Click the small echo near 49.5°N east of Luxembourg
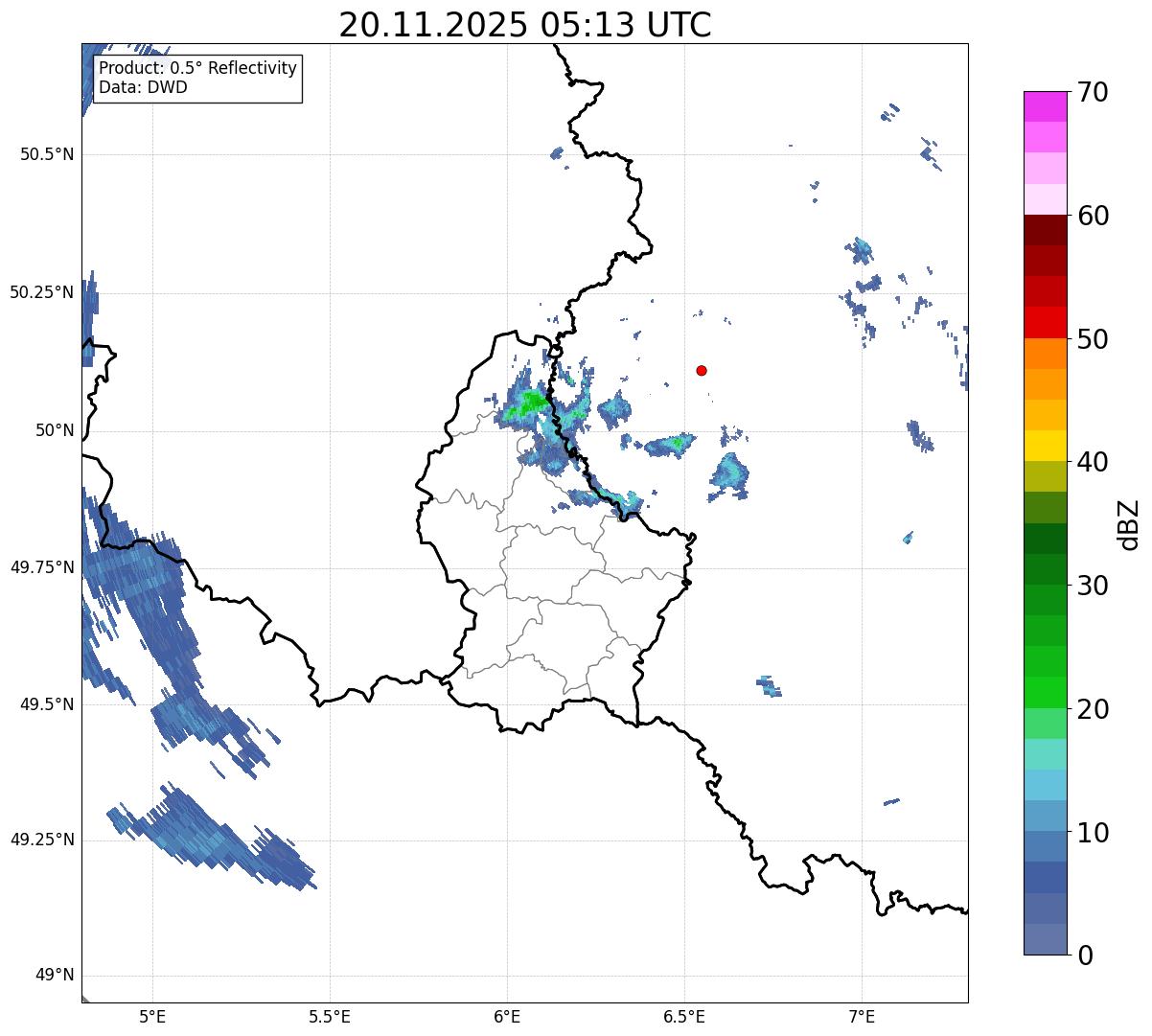This screenshot has width=1152, height=1036. point(769,685)
